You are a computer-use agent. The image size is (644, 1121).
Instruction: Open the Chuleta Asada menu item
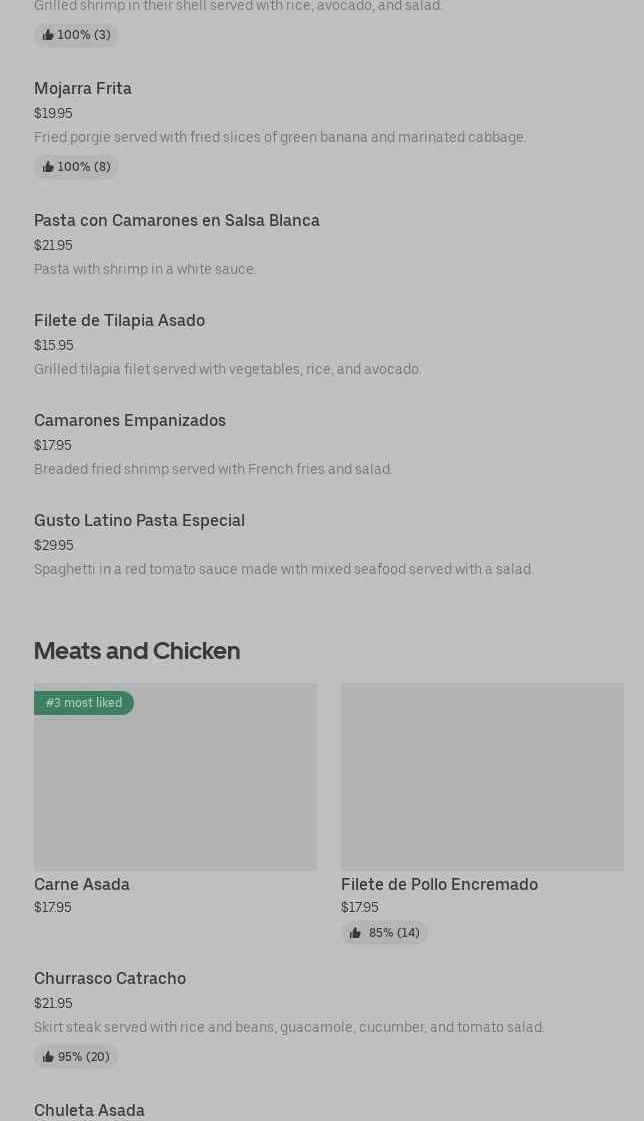pyautogui.click(x=89, y=1110)
